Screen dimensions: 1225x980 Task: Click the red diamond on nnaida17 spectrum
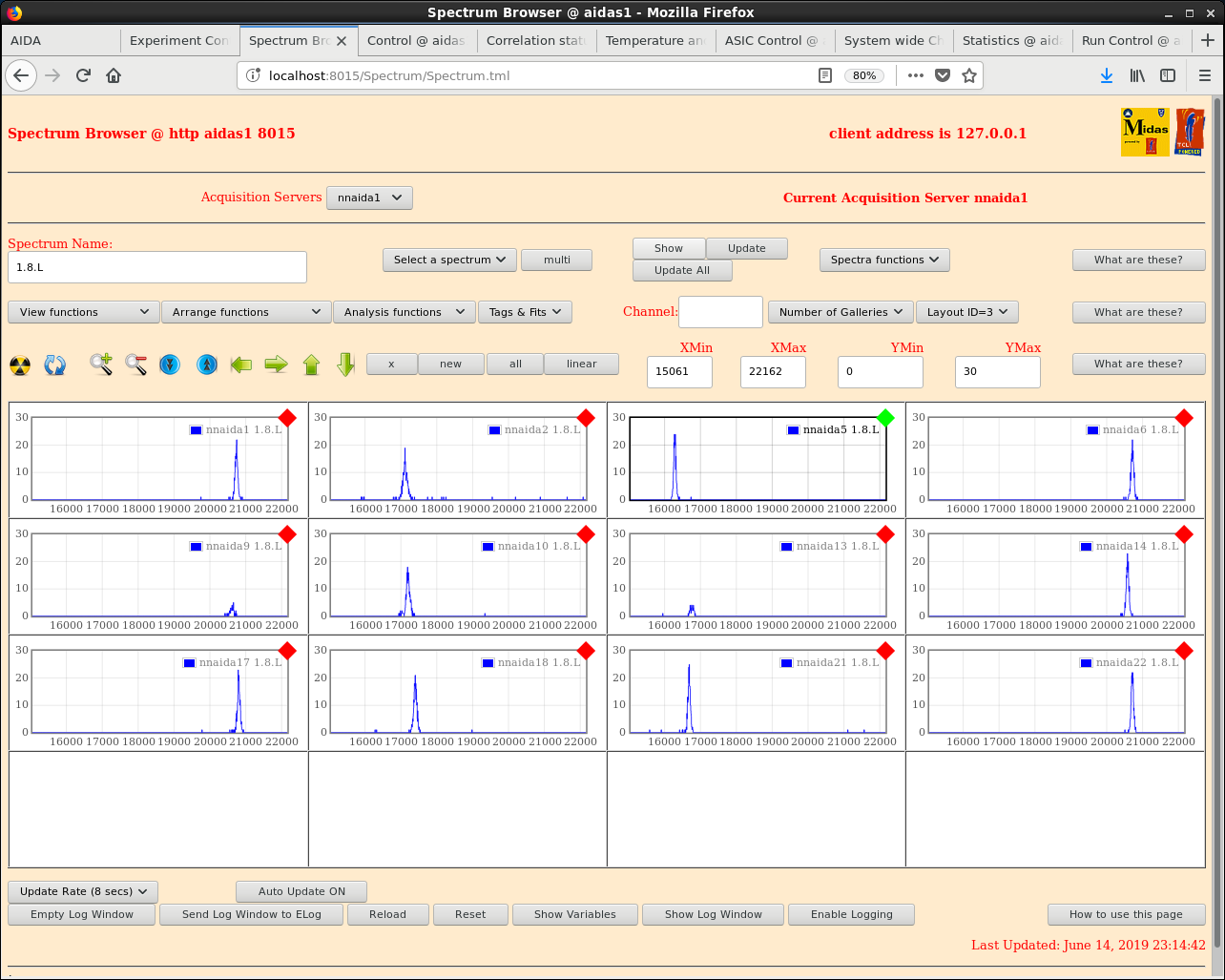[287, 651]
